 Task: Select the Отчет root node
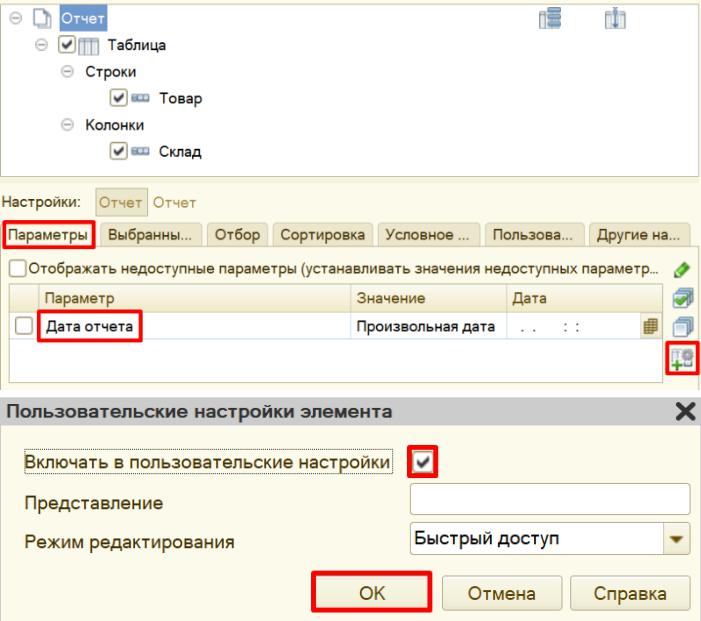pos(83,18)
